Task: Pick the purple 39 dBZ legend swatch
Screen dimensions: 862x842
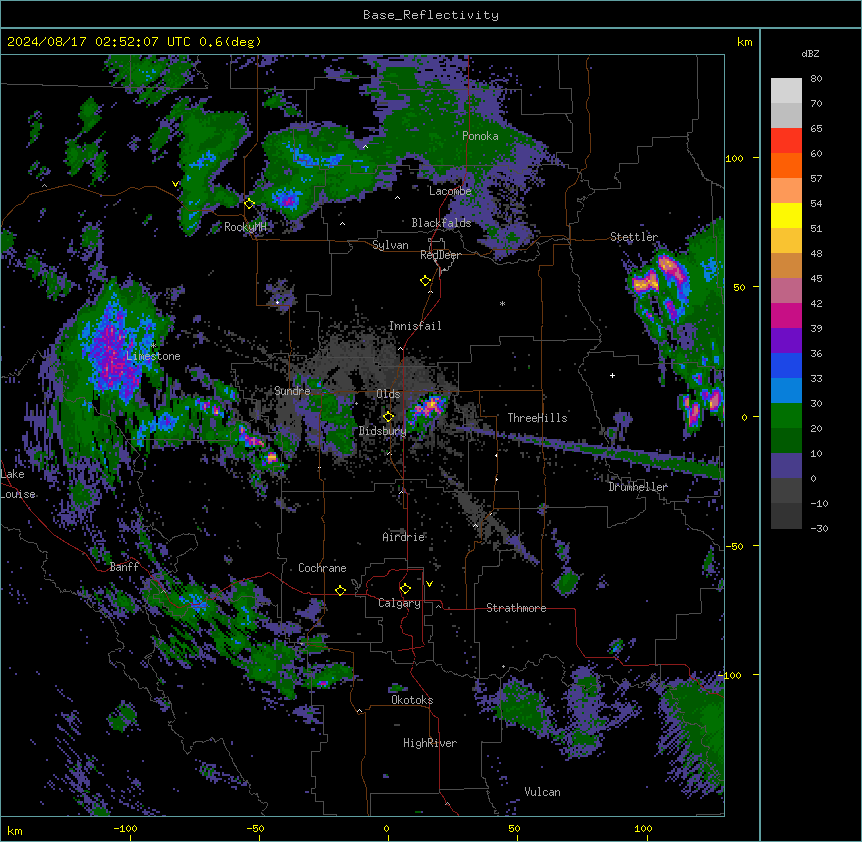Action: (x=786, y=340)
